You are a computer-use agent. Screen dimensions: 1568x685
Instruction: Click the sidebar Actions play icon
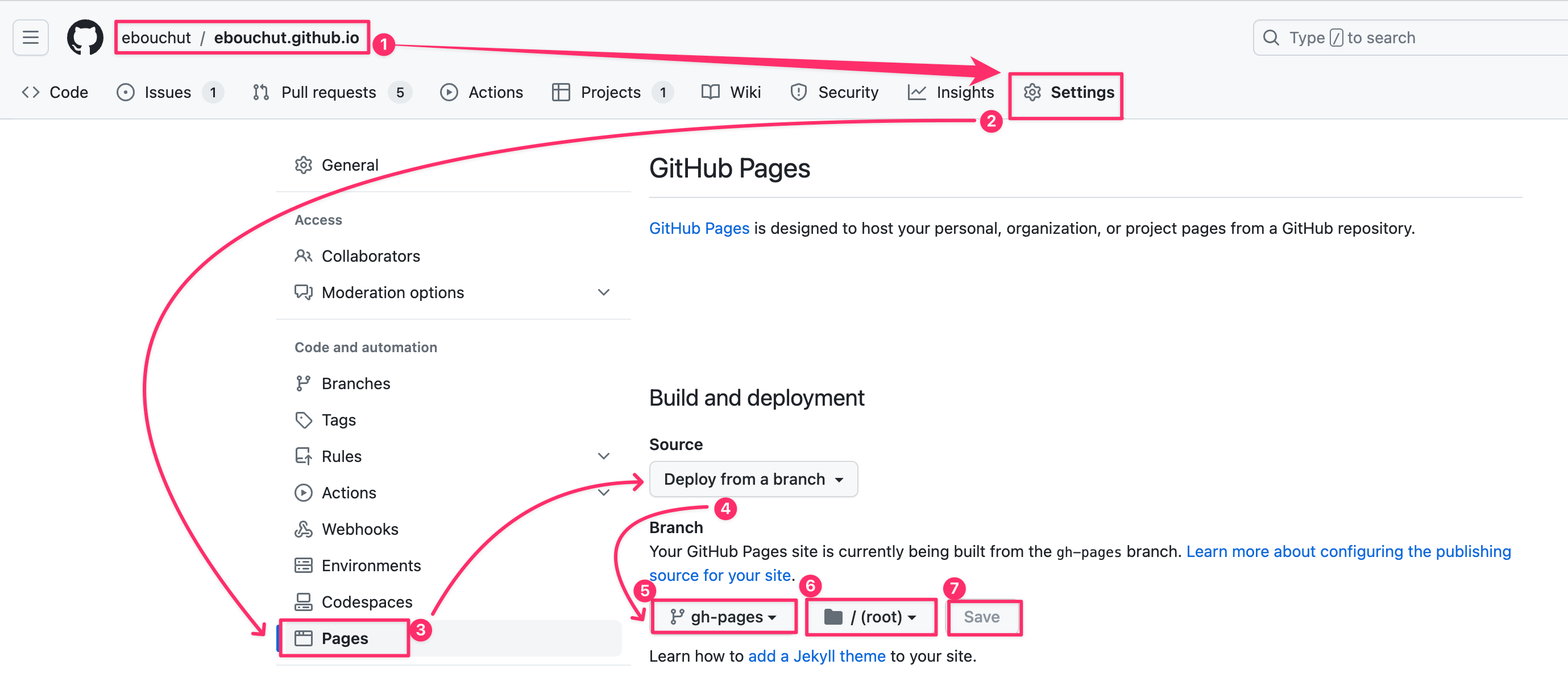[303, 492]
